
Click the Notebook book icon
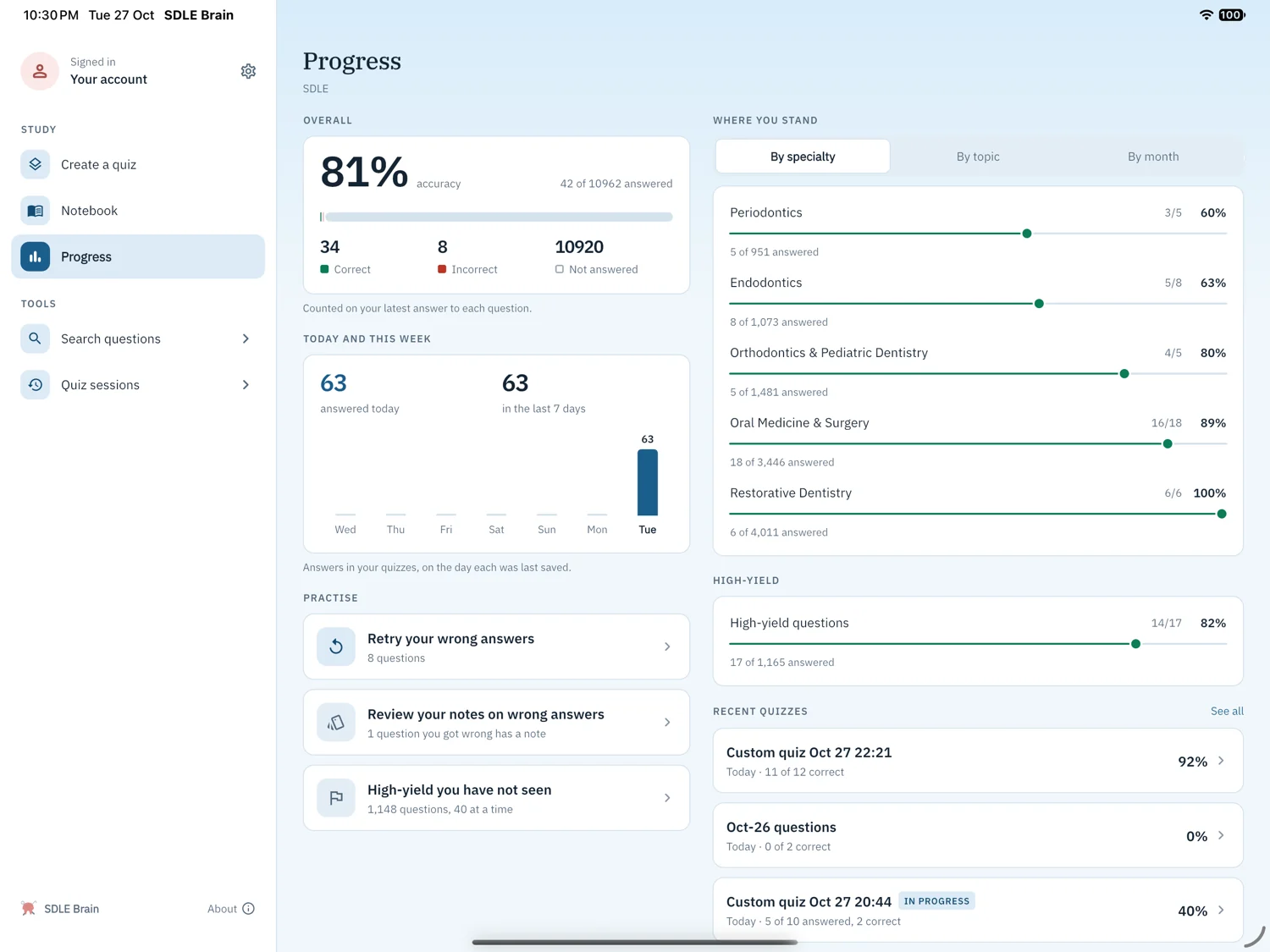36,211
